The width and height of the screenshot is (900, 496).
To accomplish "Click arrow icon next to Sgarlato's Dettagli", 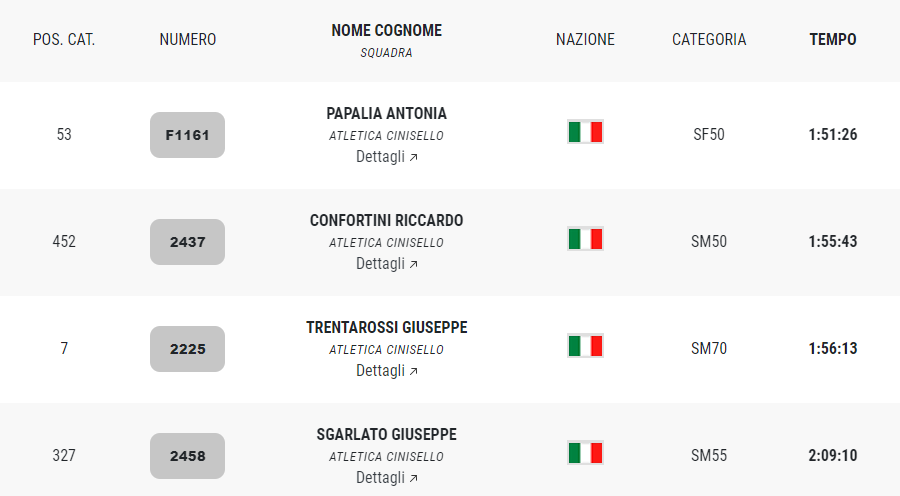I will tap(413, 478).
